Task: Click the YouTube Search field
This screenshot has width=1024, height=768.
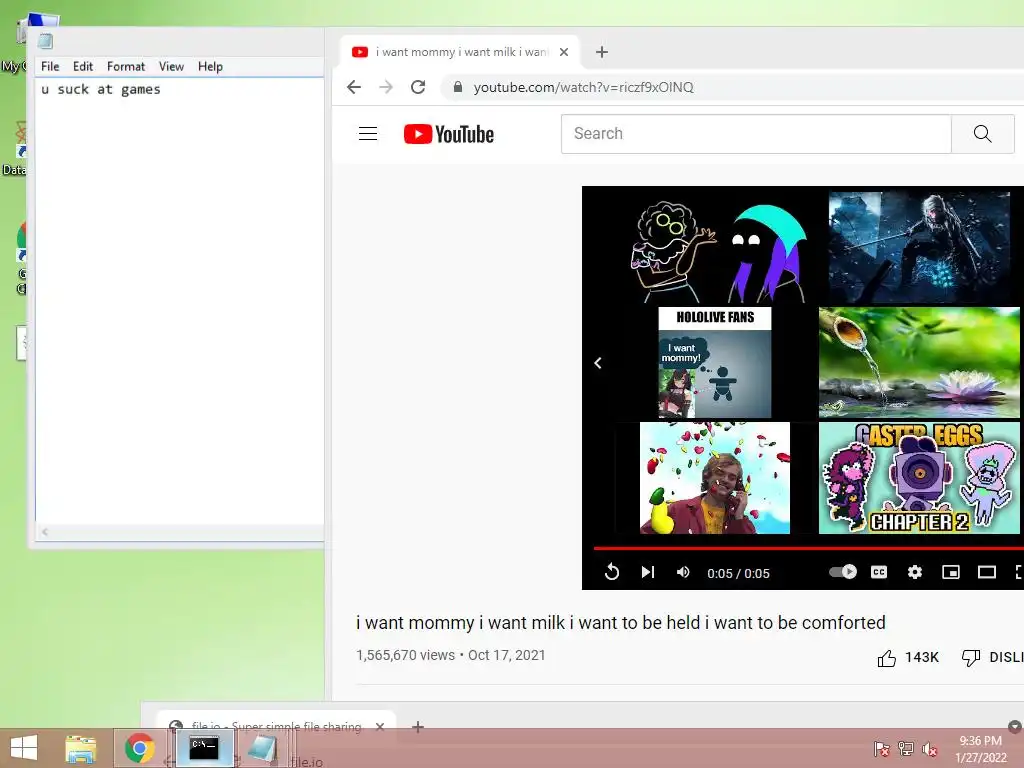Action: (x=756, y=134)
